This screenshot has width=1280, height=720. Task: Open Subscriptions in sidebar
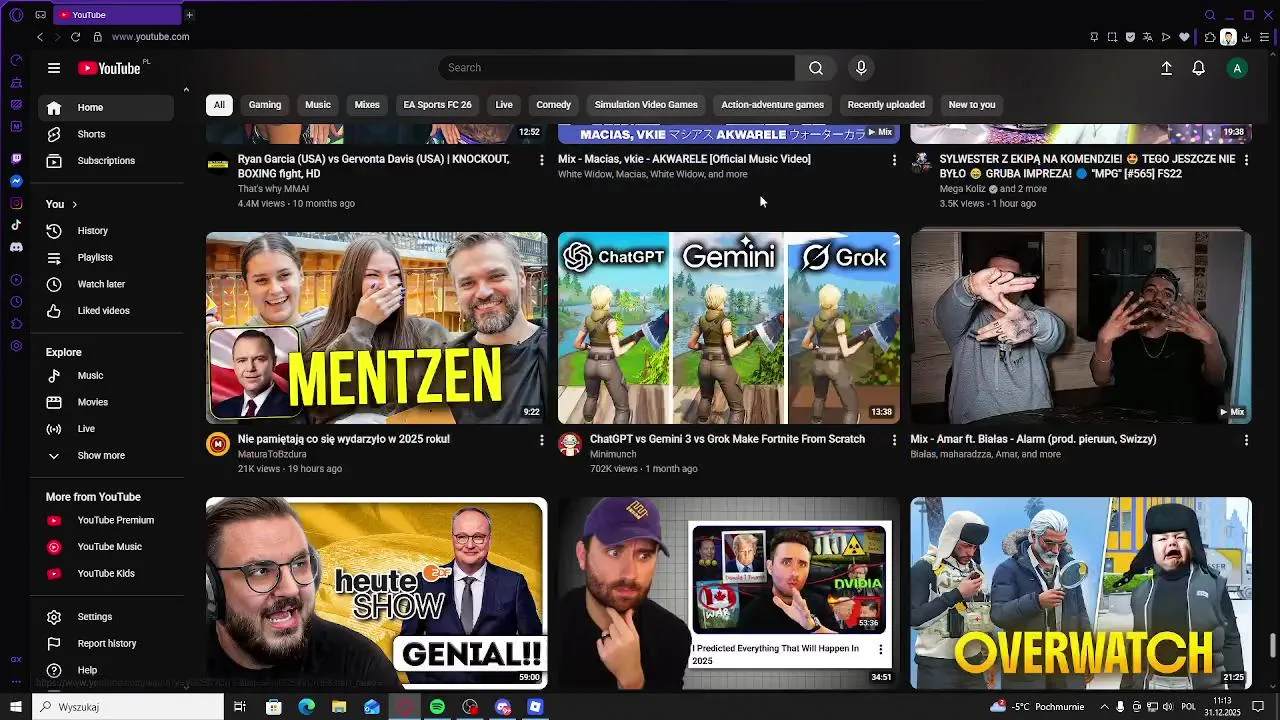106,161
